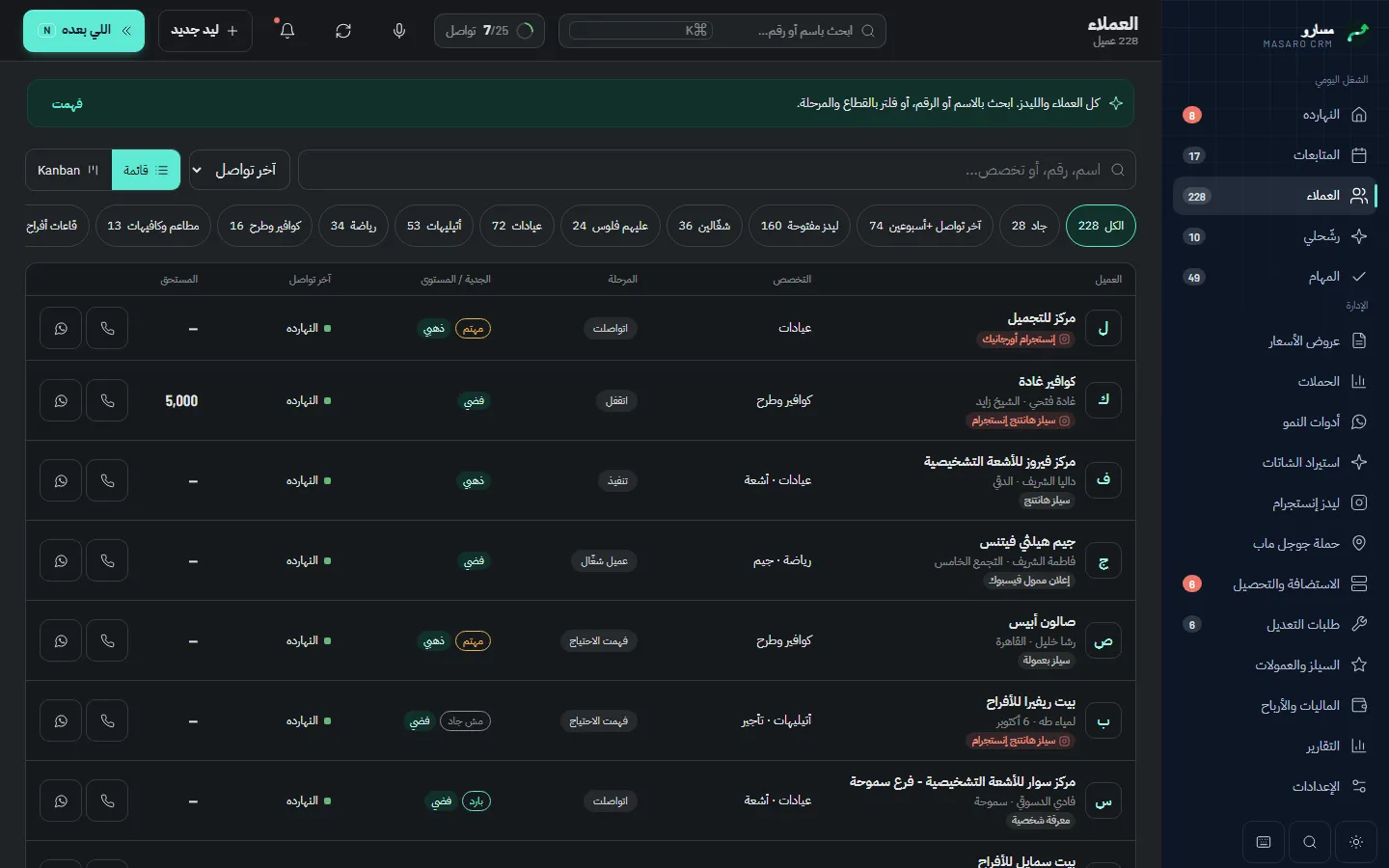Toggle theme with sun icon
The height and width of the screenshot is (868, 1389).
[1356, 842]
